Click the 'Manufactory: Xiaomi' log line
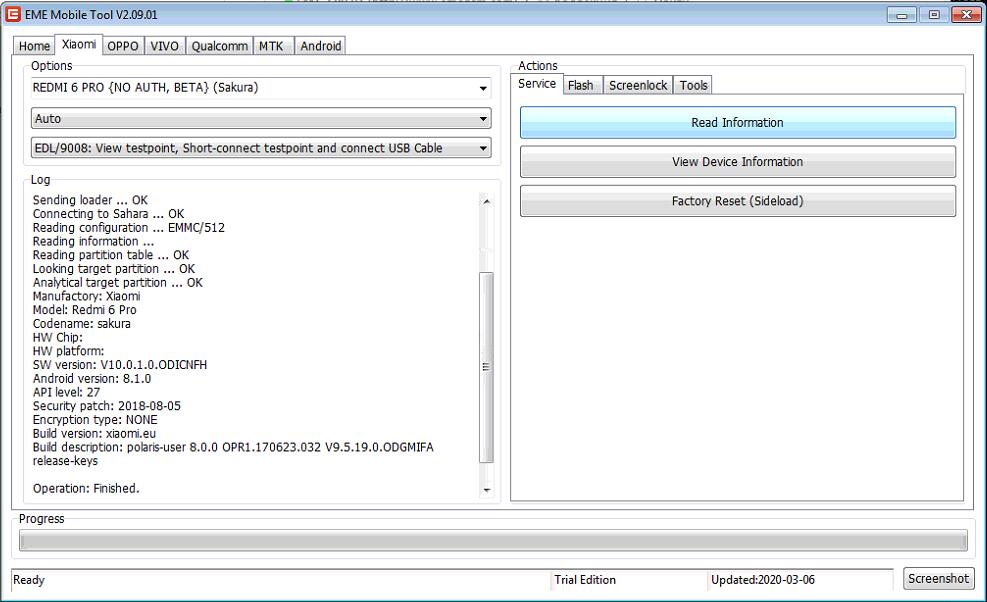The image size is (987, 602). pyautogui.click(x=86, y=296)
